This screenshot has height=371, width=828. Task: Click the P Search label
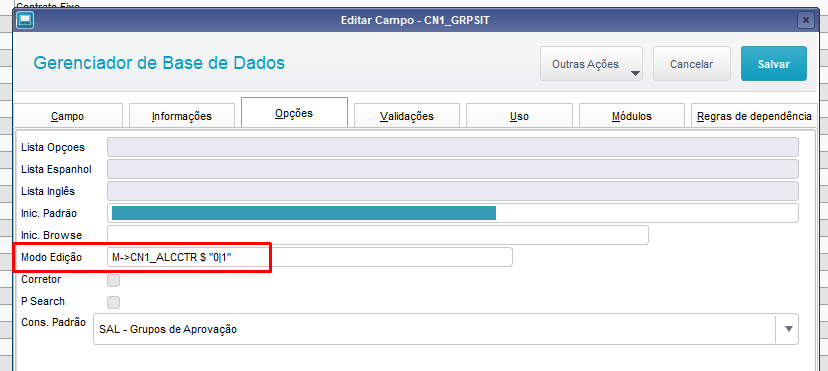pyautogui.click(x=43, y=301)
